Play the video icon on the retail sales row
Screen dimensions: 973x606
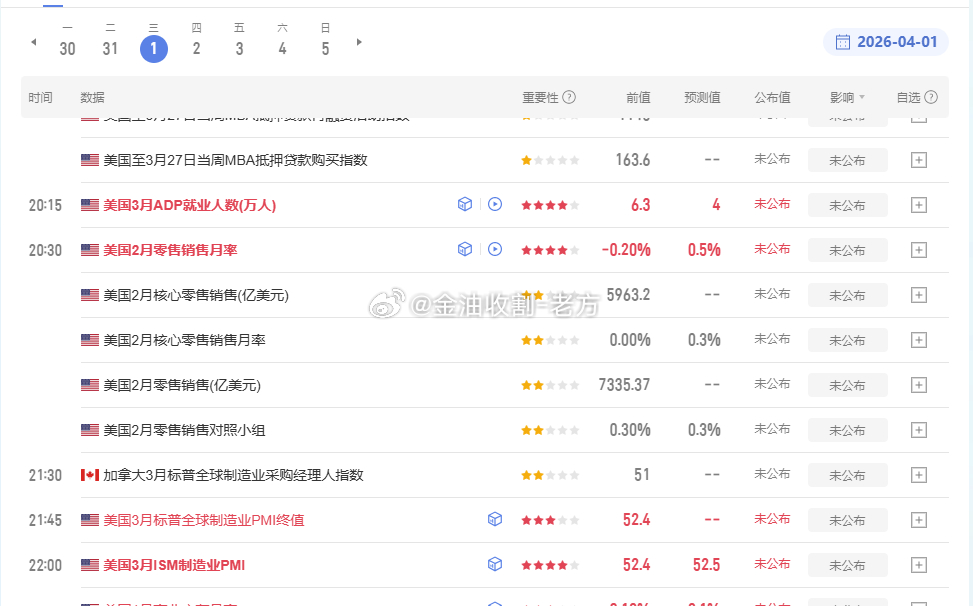click(x=495, y=249)
